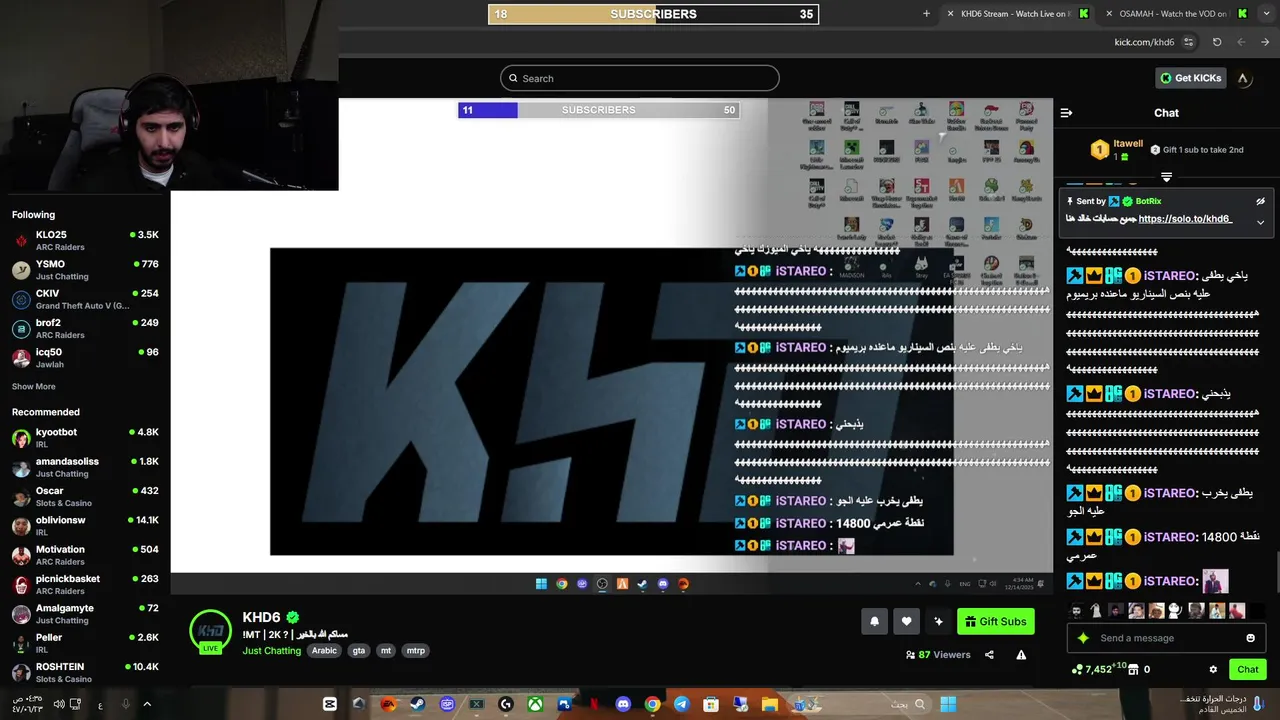
Task: Click Itawell top gifter entry
Action: click(x=1117, y=150)
